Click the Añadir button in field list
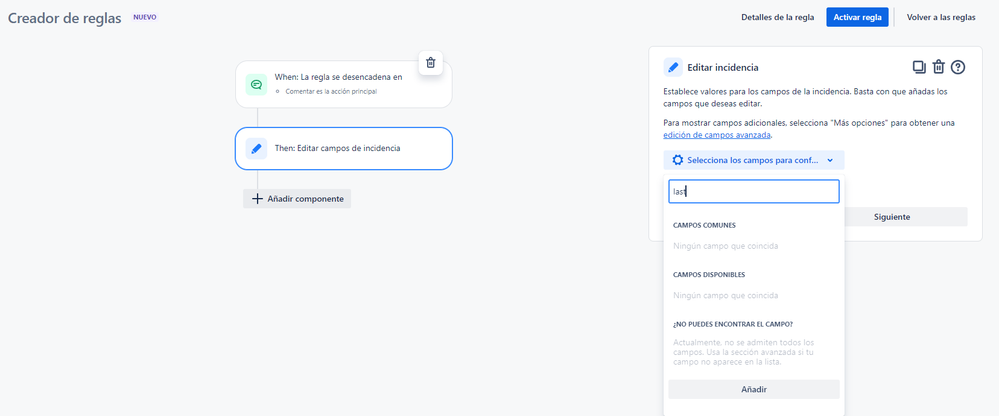999x416 pixels. (x=754, y=389)
